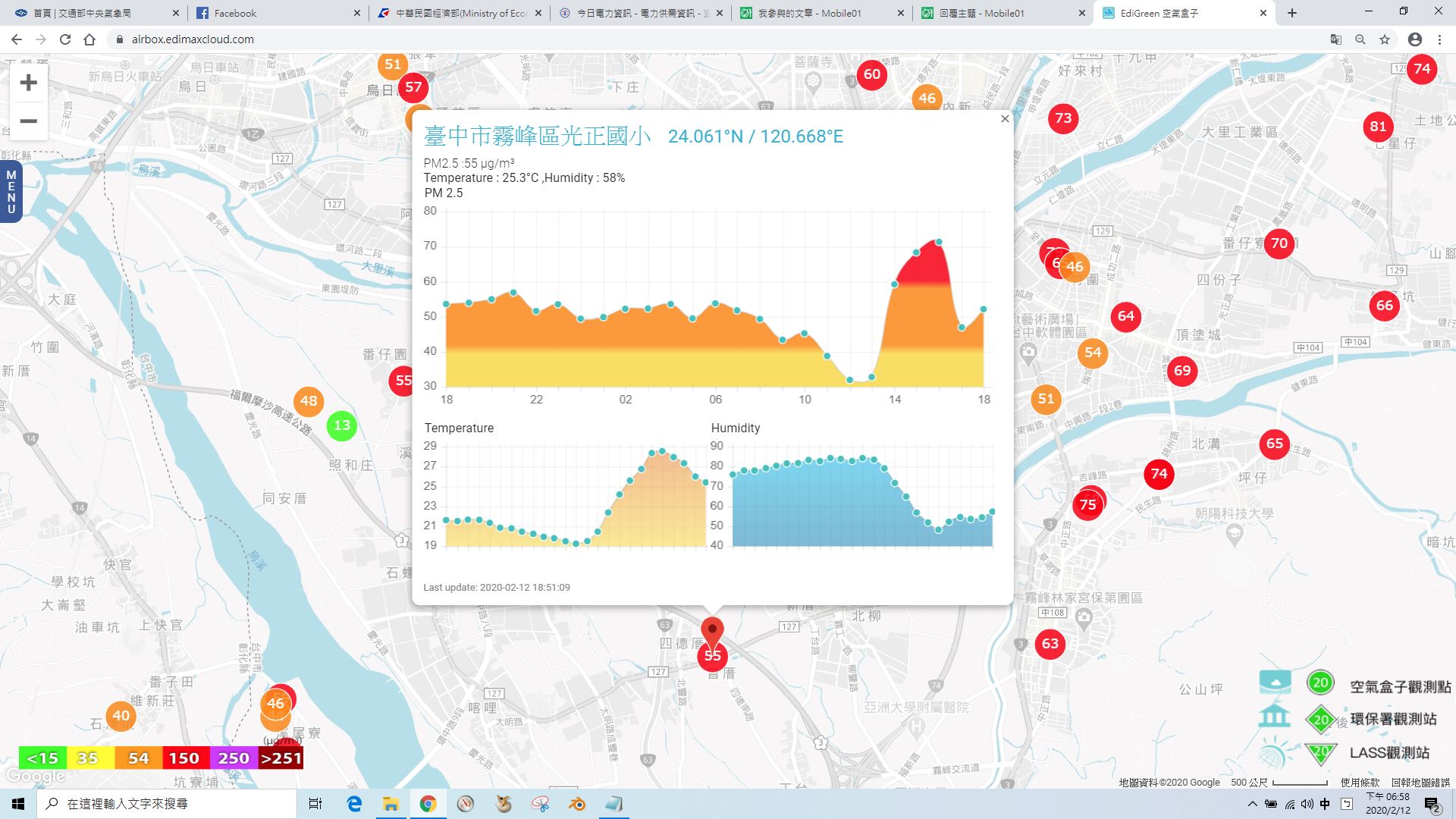The height and width of the screenshot is (819, 1456).
Task: Click the orange 54 legend swatch
Action: pos(138,758)
